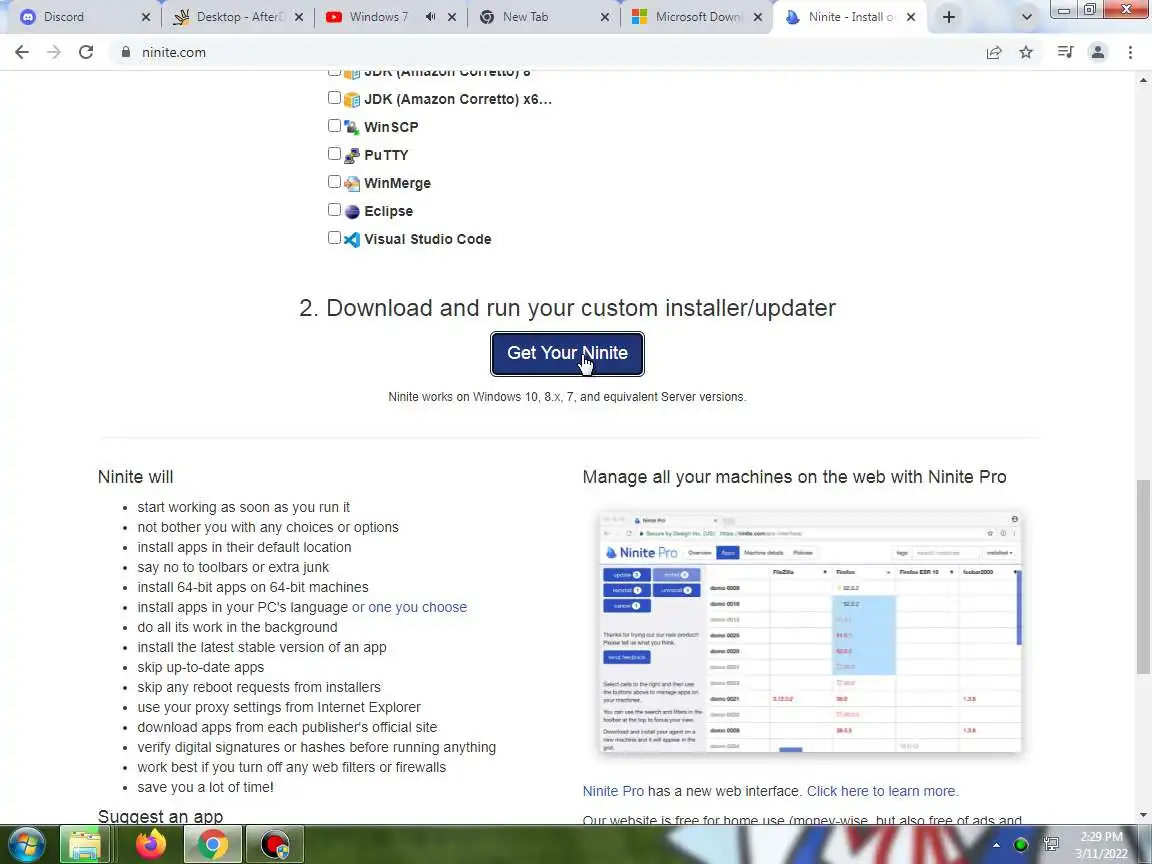Screen dimensions: 1152x864
Task: Click the PuTTY app icon
Action: coord(352,156)
